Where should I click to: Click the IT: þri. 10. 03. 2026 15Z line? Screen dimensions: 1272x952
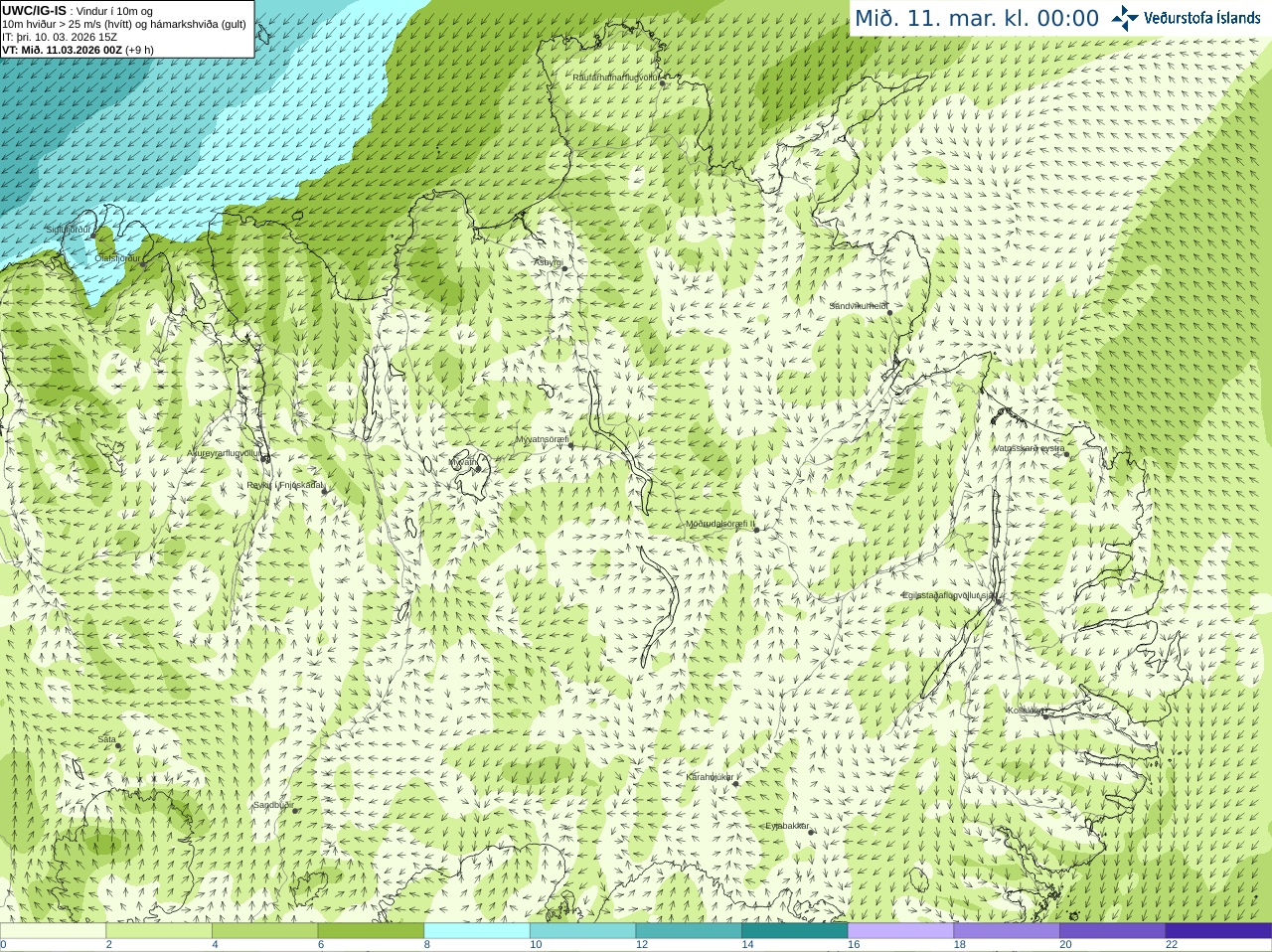click(x=60, y=37)
